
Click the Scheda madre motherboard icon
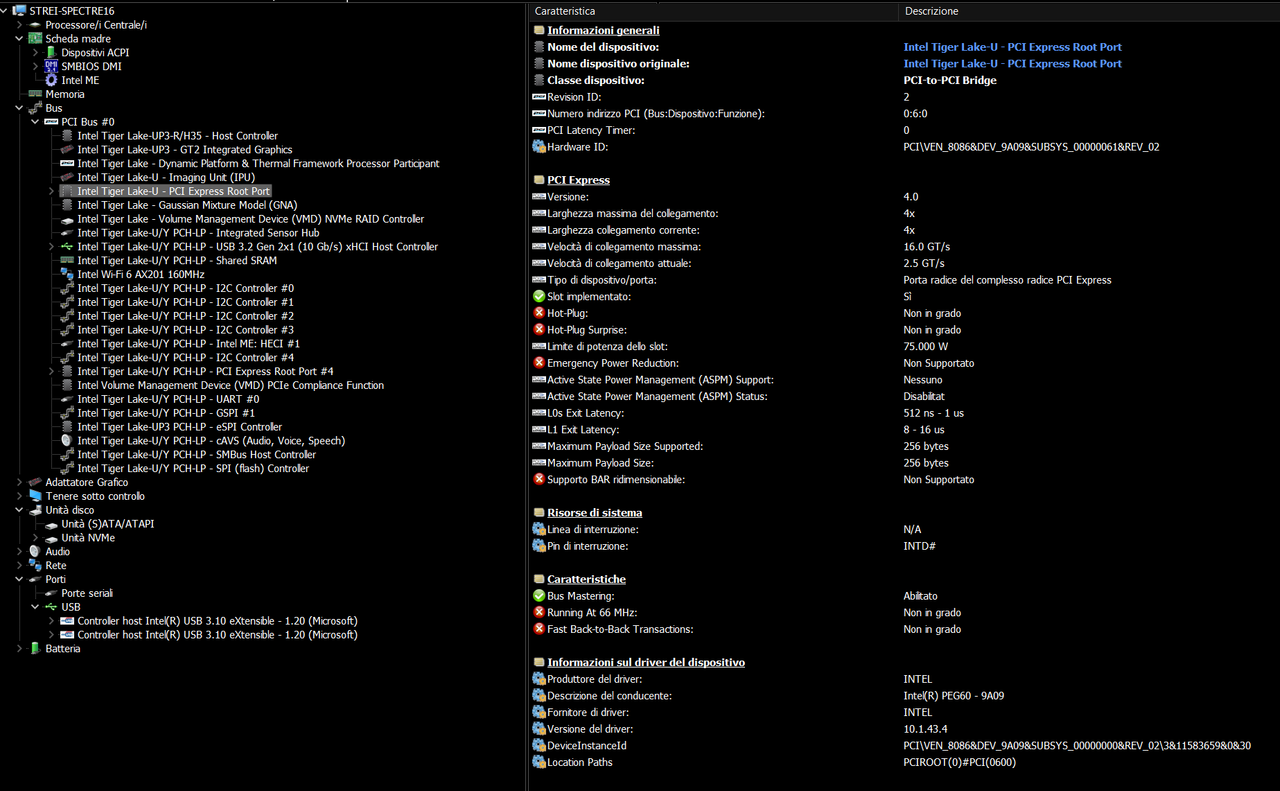36,38
